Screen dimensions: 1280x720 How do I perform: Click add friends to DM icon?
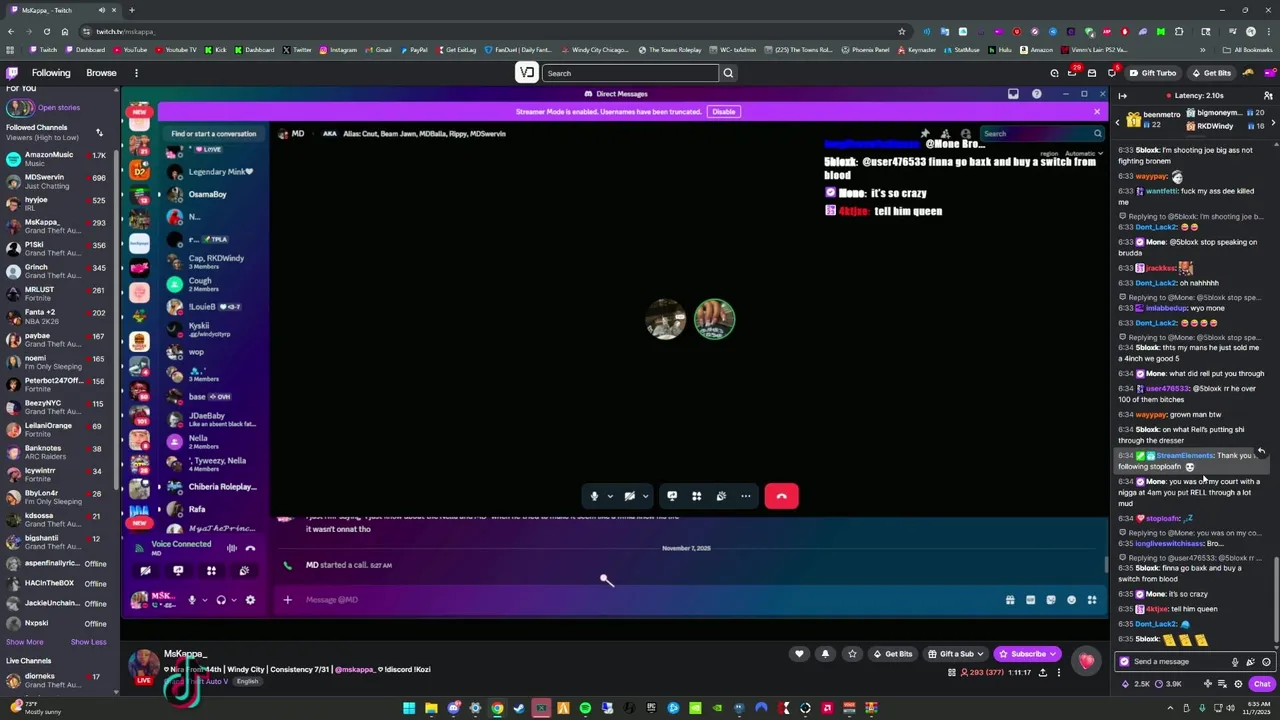(x=945, y=133)
